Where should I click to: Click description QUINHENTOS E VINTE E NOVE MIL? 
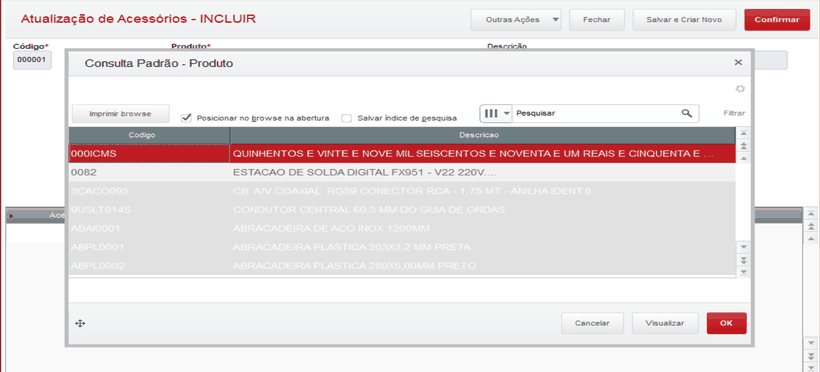click(x=482, y=154)
